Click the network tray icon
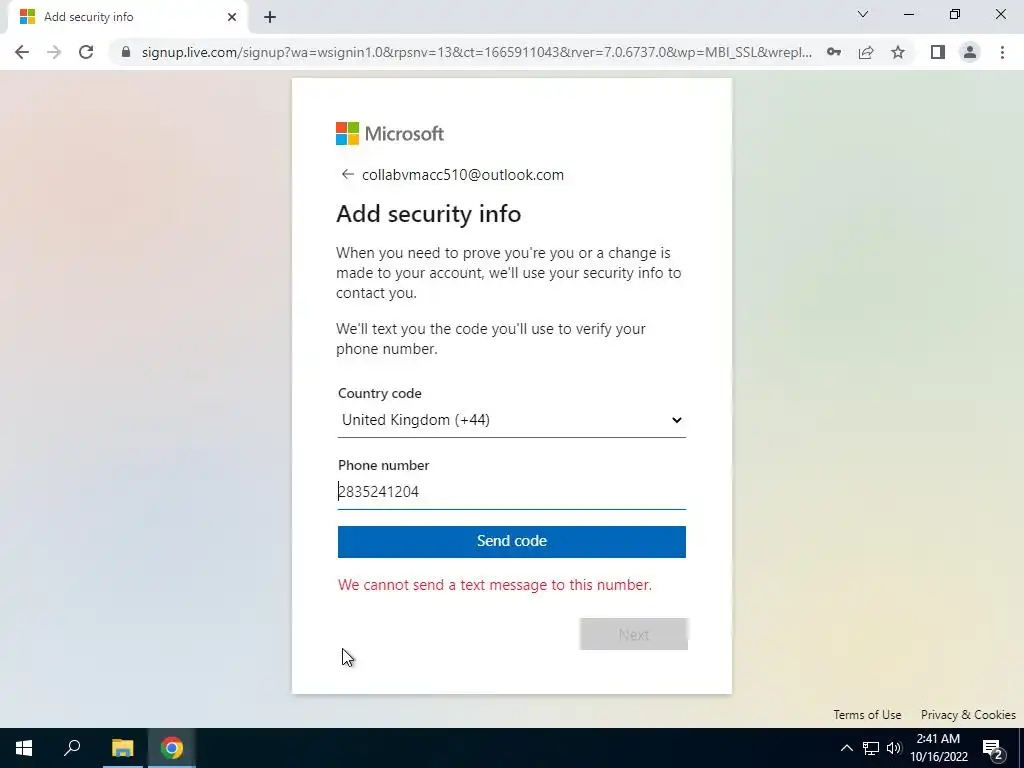The height and width of the screenshot is (768, 1024). tap(871, 748)
